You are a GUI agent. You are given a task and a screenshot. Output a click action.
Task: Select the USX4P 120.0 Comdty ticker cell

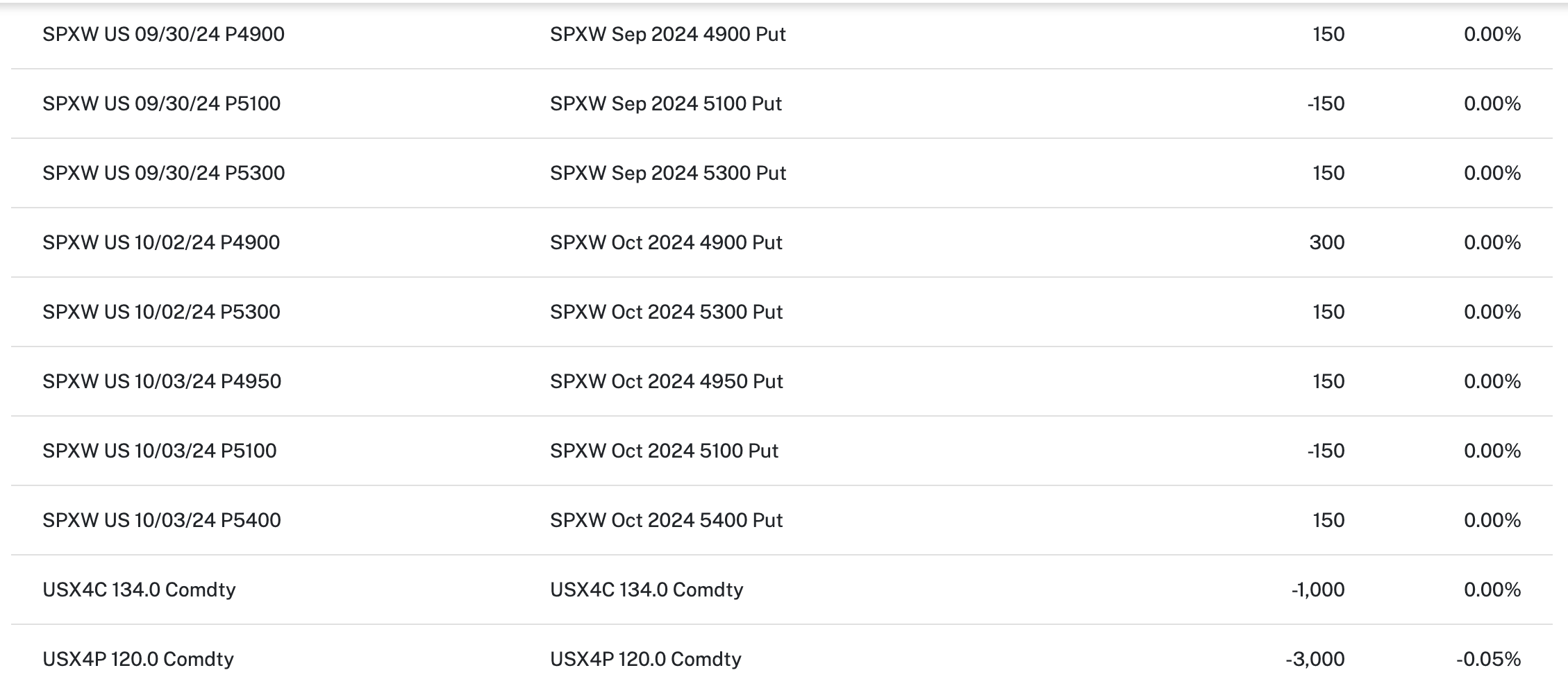(x=138, y=659)
